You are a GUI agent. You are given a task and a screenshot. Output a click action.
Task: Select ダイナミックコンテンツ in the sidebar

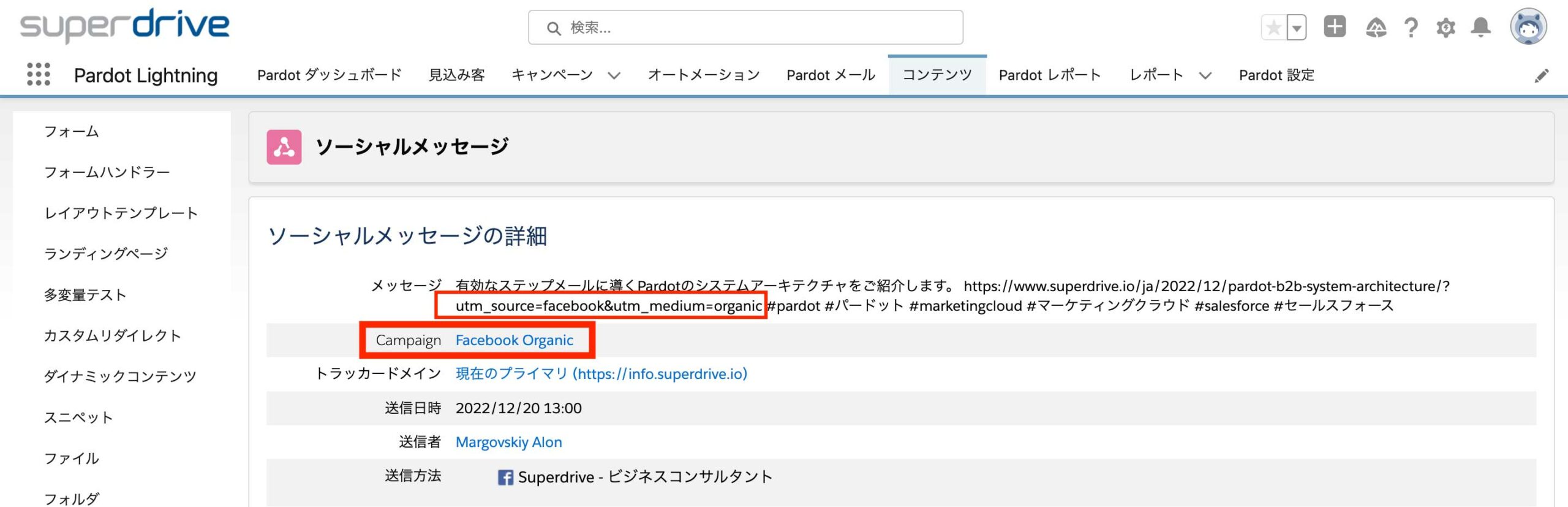[120, 376]
